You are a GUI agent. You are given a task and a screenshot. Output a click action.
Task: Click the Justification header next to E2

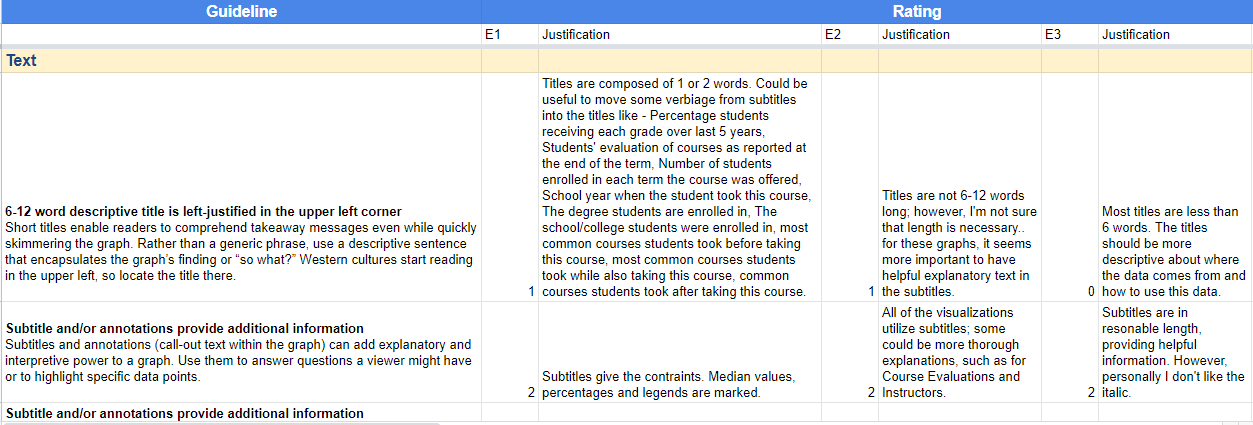pyautogui.click(x=959, y=35)
